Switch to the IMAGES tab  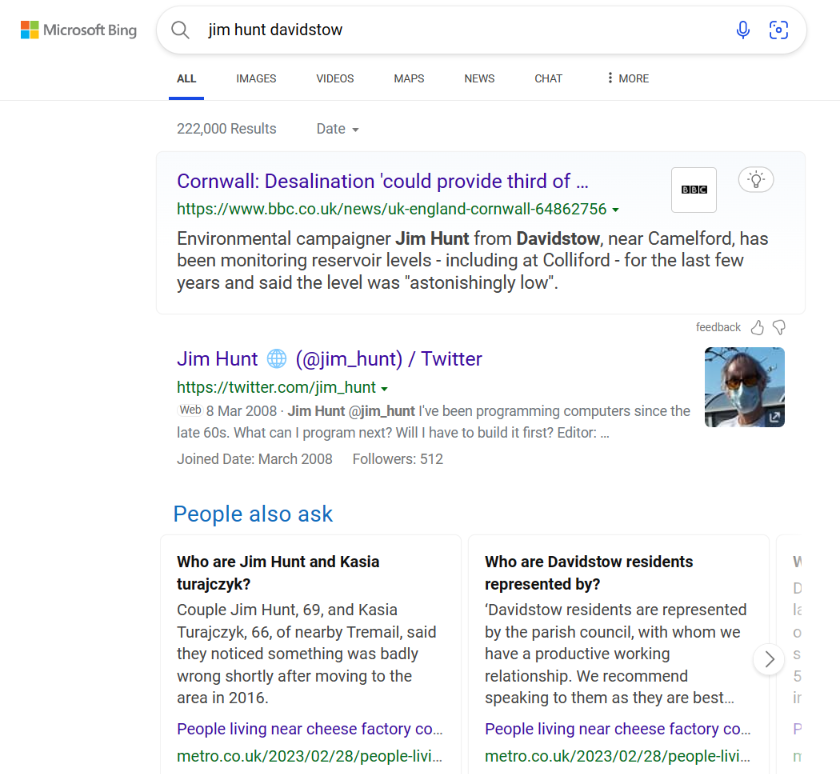tap(256, 79)
